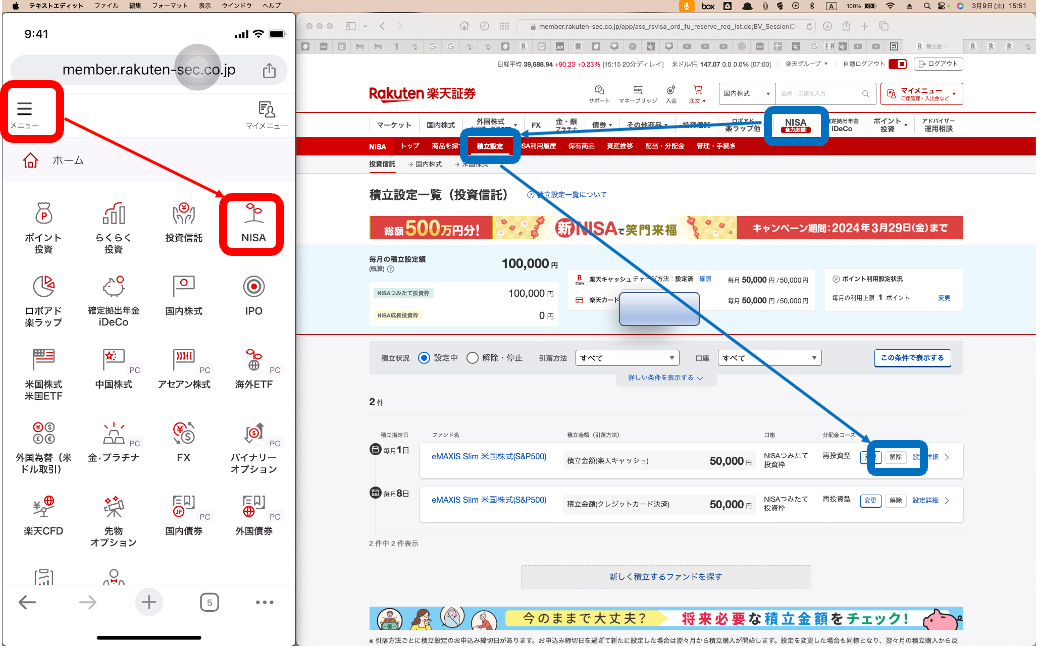1042x652 pixels.
Task: Open 中国株式 in the phone menu
Action: (x=114, y=370)
